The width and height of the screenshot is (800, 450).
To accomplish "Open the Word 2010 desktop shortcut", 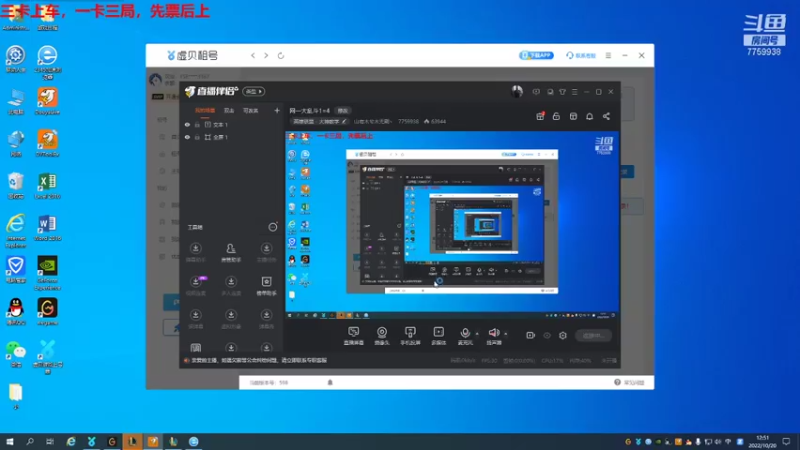I will point(47,228).
